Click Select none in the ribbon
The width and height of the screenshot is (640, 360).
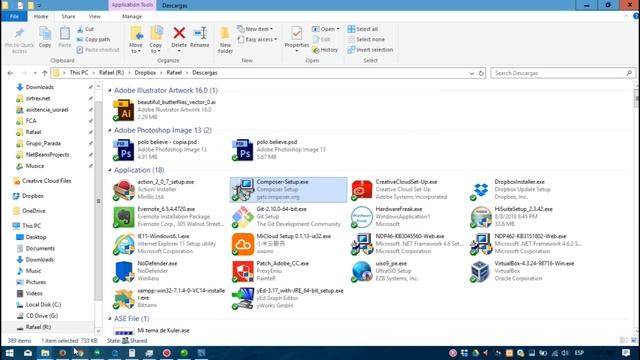click(366, 39)
